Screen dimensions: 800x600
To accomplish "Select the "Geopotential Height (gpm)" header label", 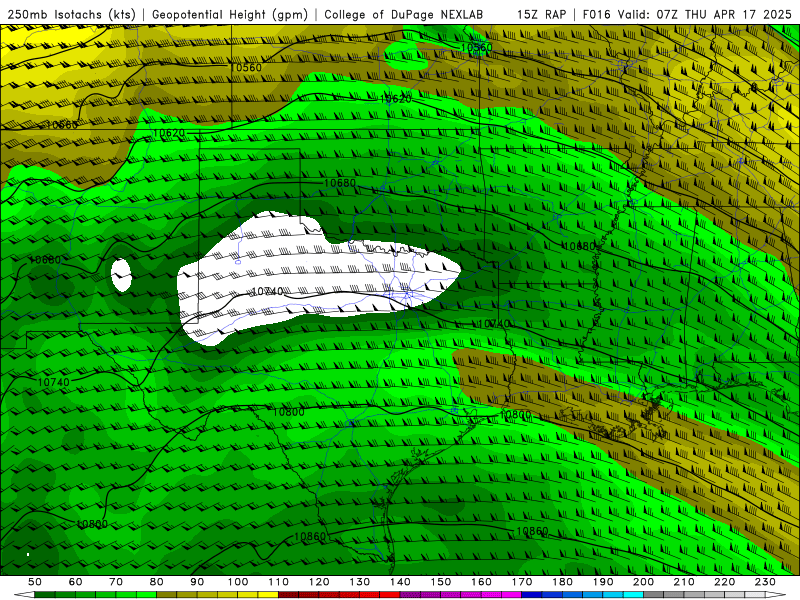I will (230, 14).
